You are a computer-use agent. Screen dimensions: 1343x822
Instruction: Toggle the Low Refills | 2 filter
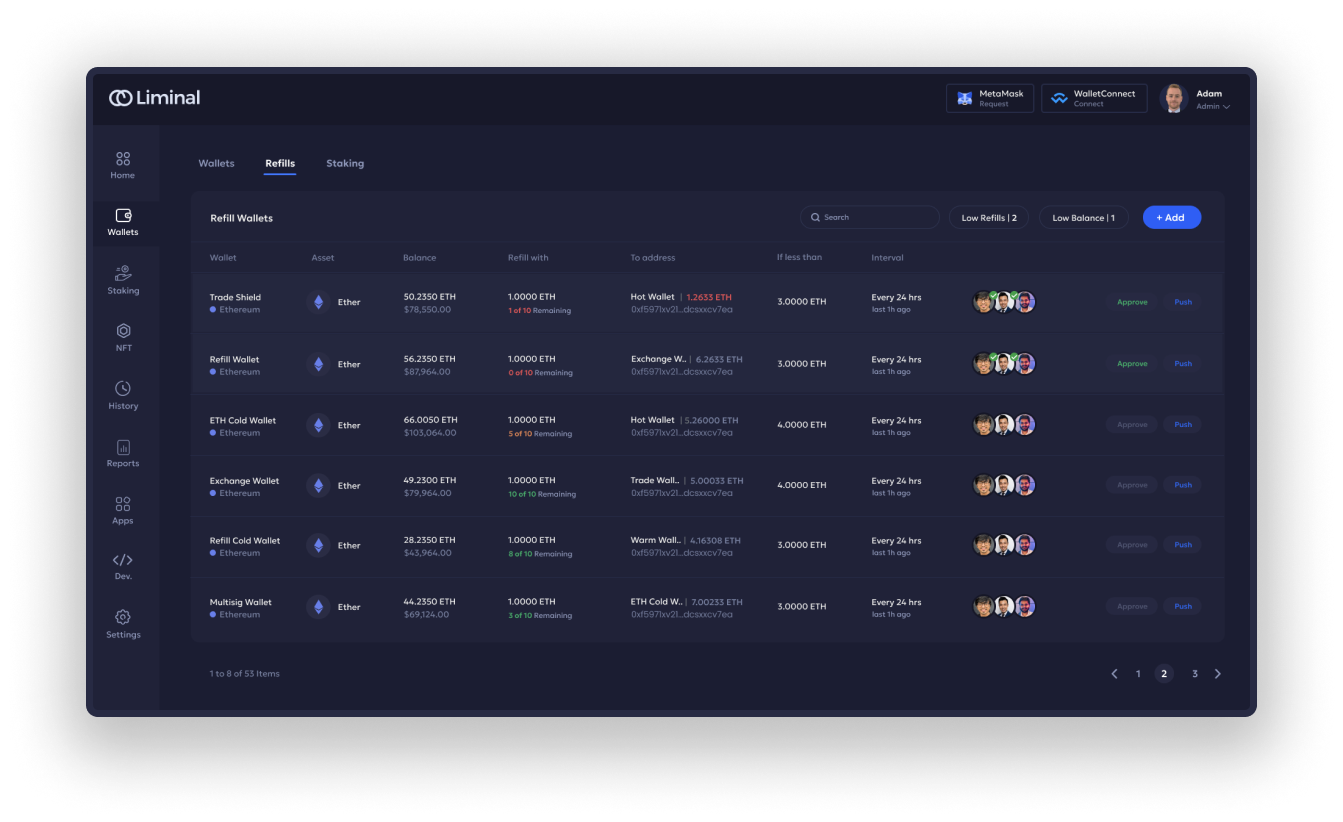[x=988, y=217]
